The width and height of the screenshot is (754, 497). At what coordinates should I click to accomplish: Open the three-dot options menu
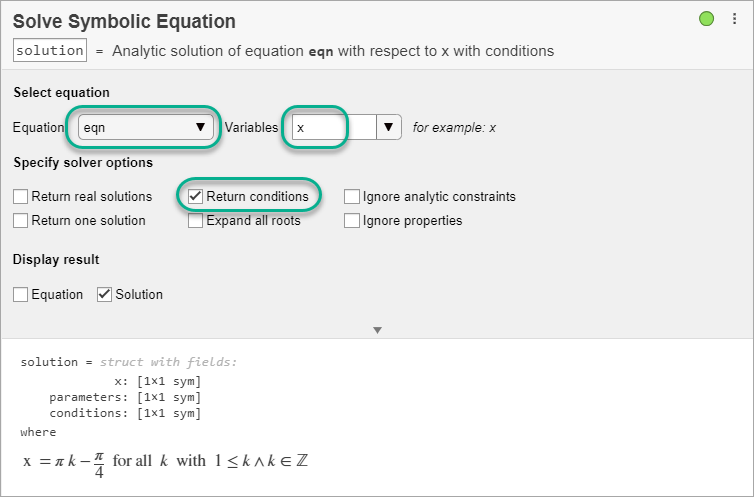[x=733, y=19]
